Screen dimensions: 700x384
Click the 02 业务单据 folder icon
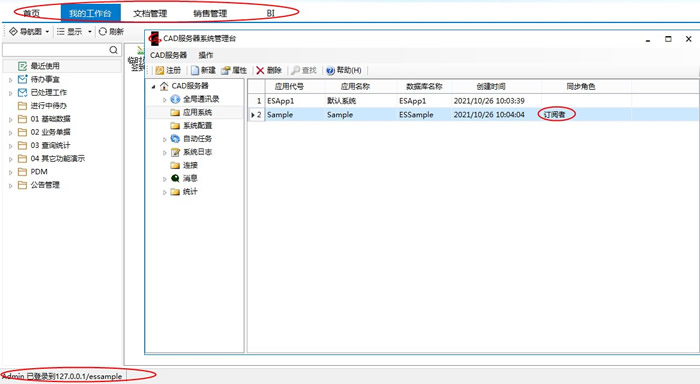(x=22, y=132)
